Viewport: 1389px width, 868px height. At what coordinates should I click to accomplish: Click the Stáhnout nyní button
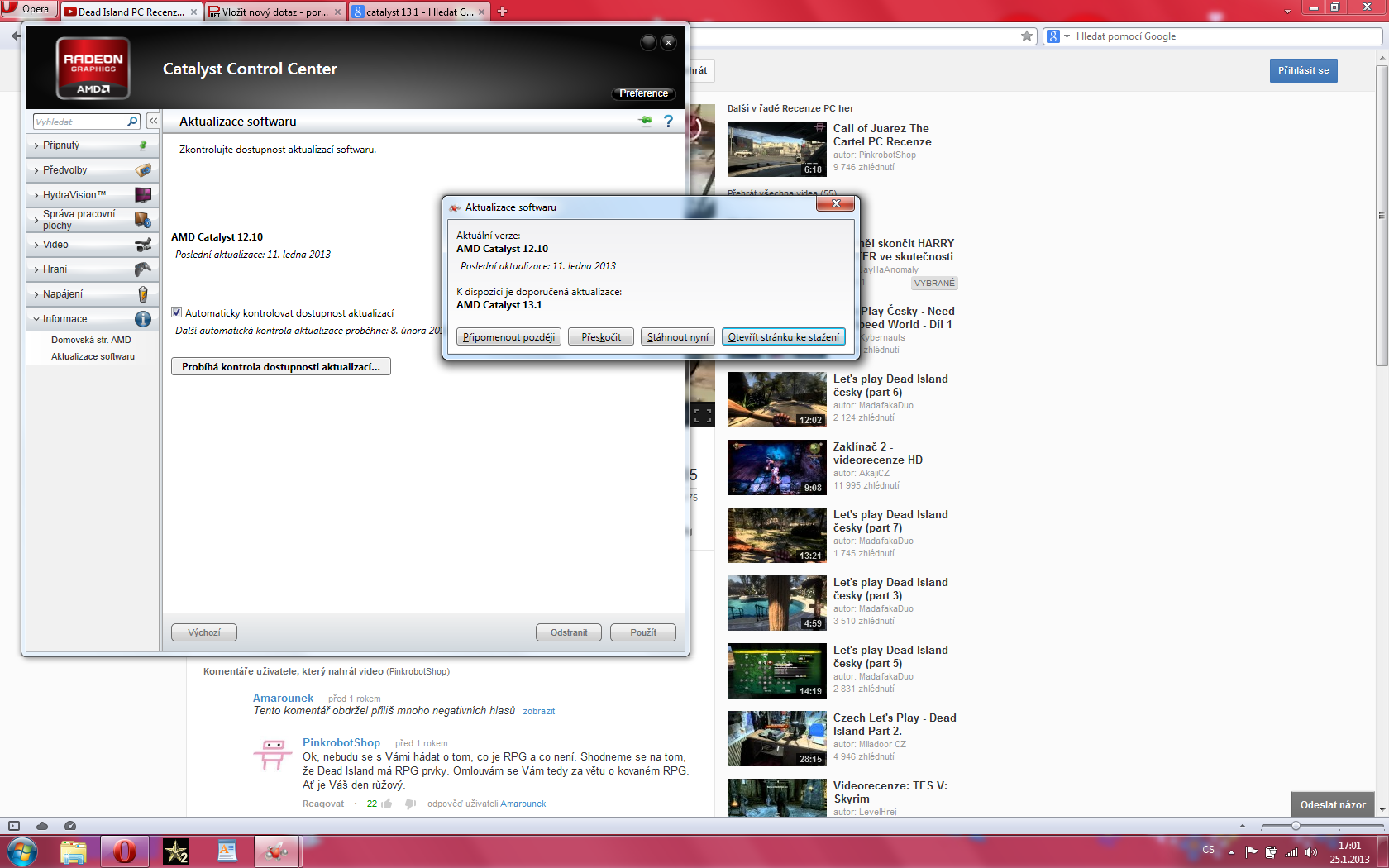click(678, 337)
